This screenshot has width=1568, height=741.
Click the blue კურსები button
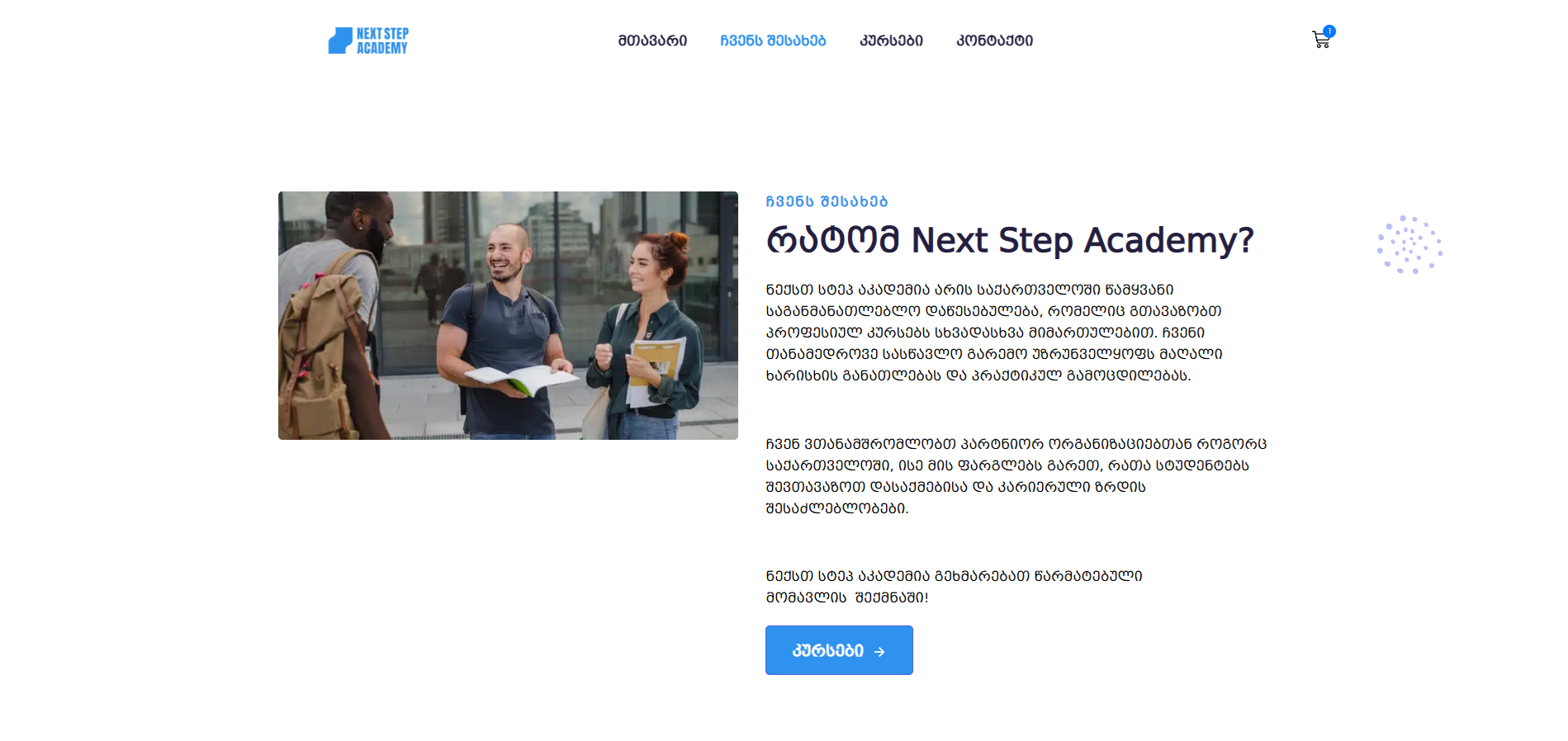[839, 650]
